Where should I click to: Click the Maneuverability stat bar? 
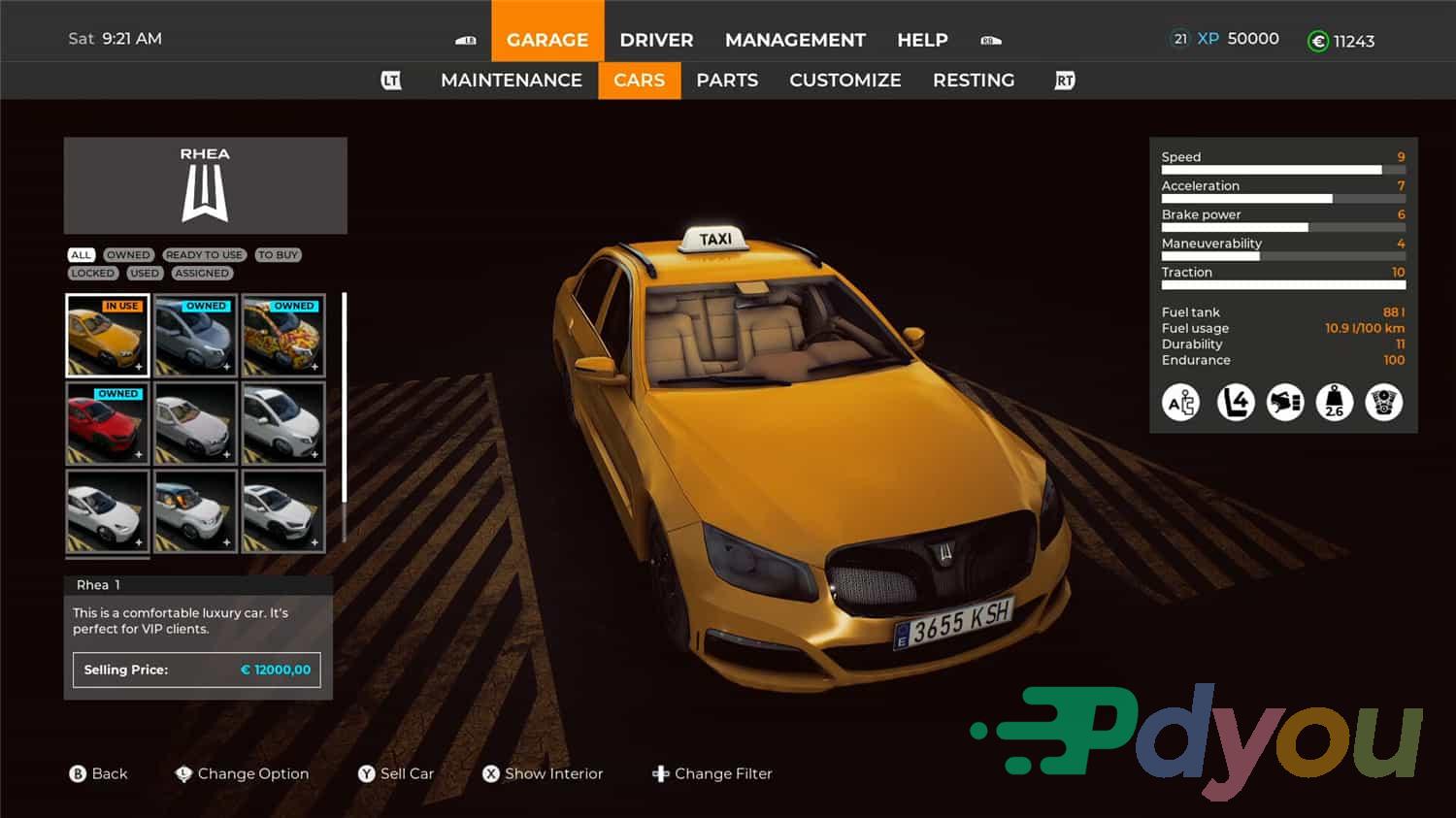point(1283,256)
